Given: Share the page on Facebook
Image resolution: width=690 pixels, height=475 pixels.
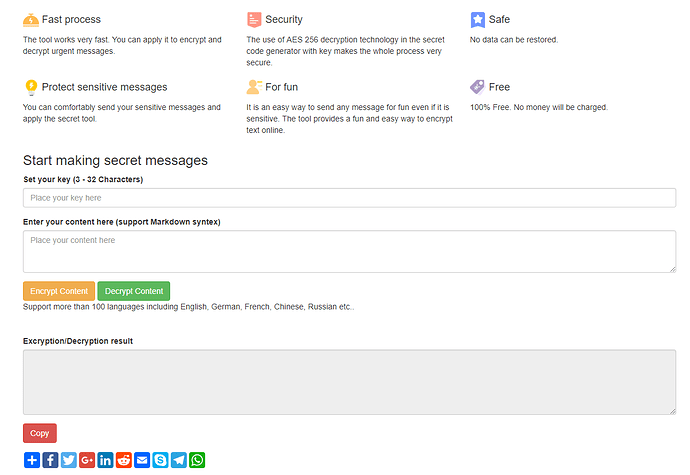Looking at the screenshot, I should pos(50,460).
